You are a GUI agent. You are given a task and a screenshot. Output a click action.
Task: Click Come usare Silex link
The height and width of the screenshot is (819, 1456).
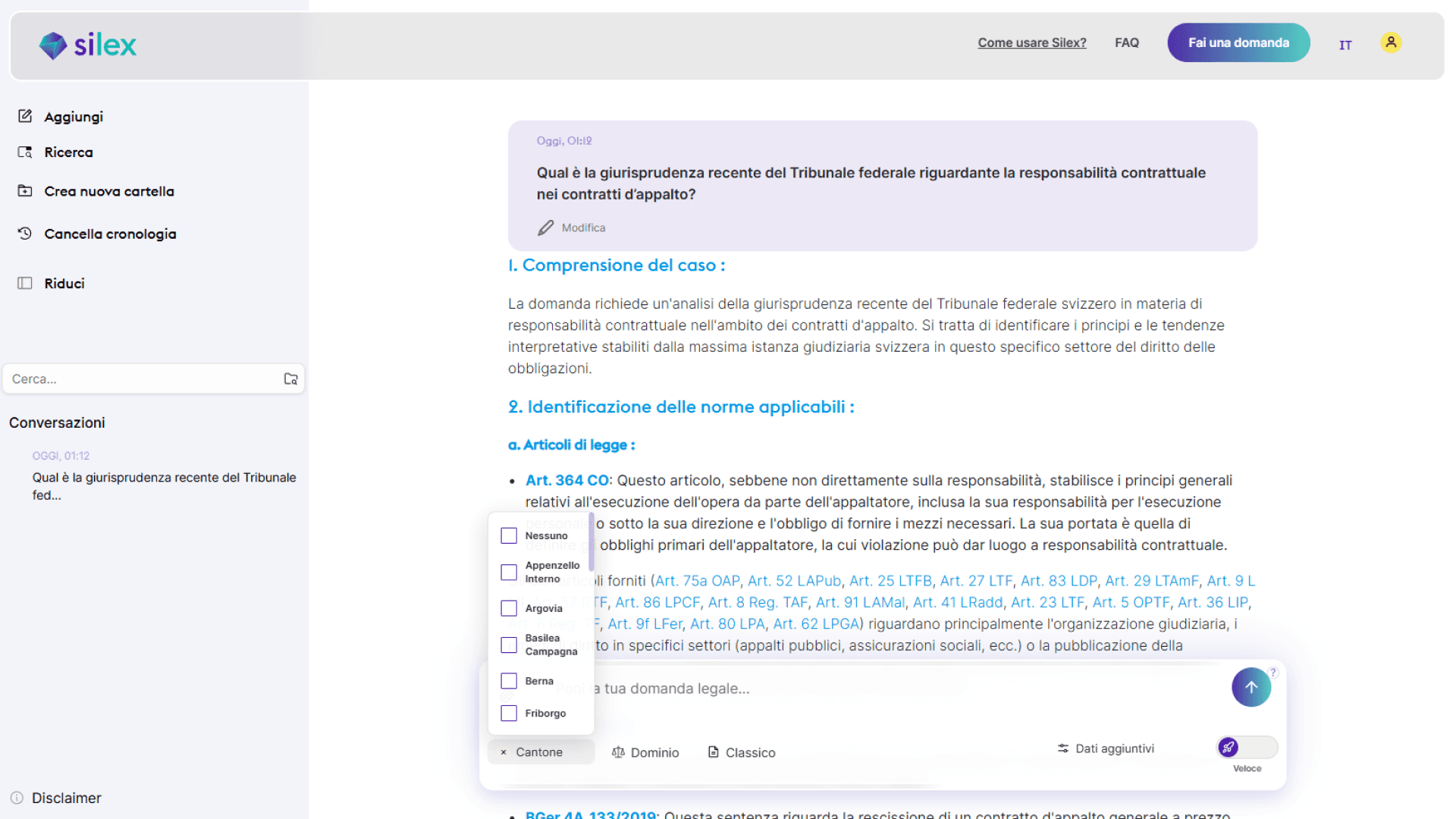tap(1031, 42)
